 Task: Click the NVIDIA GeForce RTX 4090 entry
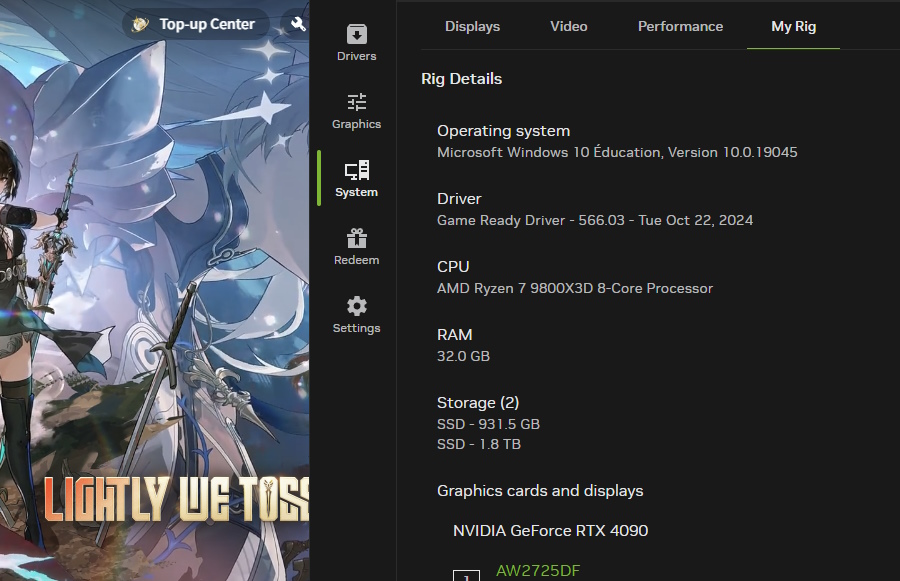coord(550,530)
